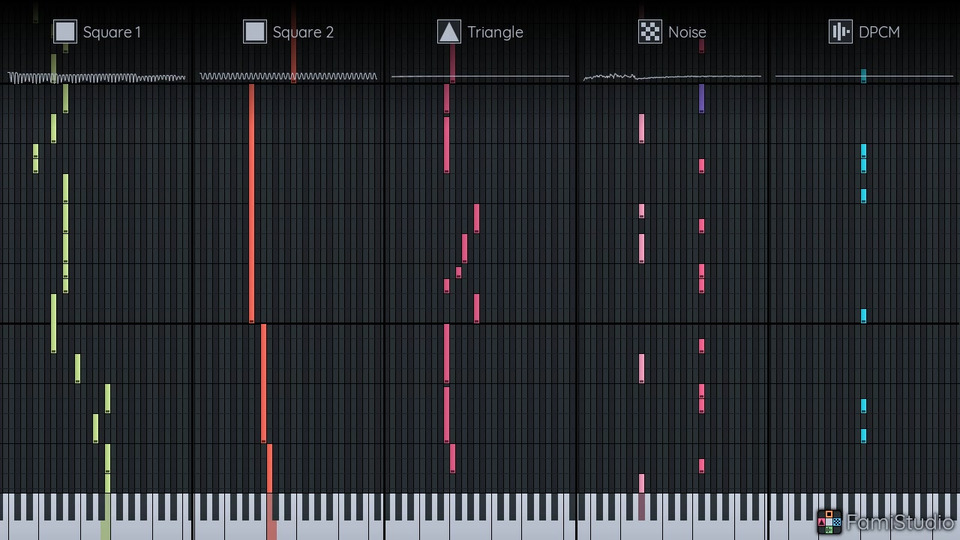Viewport: 960px width, 540px height.
Task: Click the purple note in Noise channel
Action: pos(702,98)
